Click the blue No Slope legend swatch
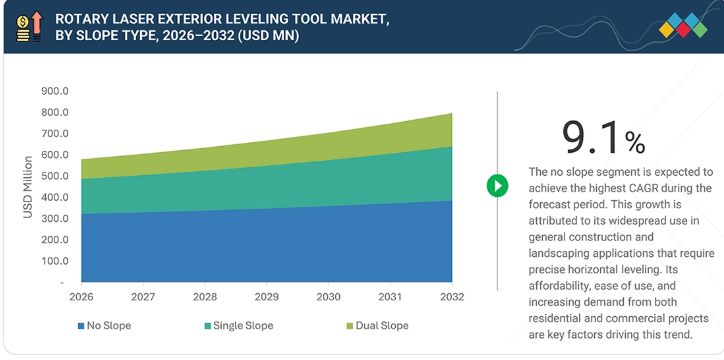This screenshot has width=724, height=360. [81, 326]
